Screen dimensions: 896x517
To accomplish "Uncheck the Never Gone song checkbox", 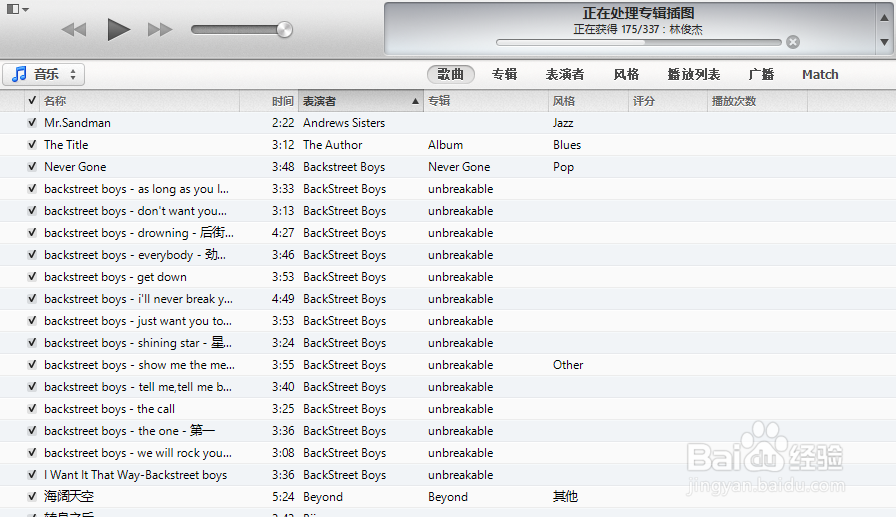I will [x=32, y=167].
